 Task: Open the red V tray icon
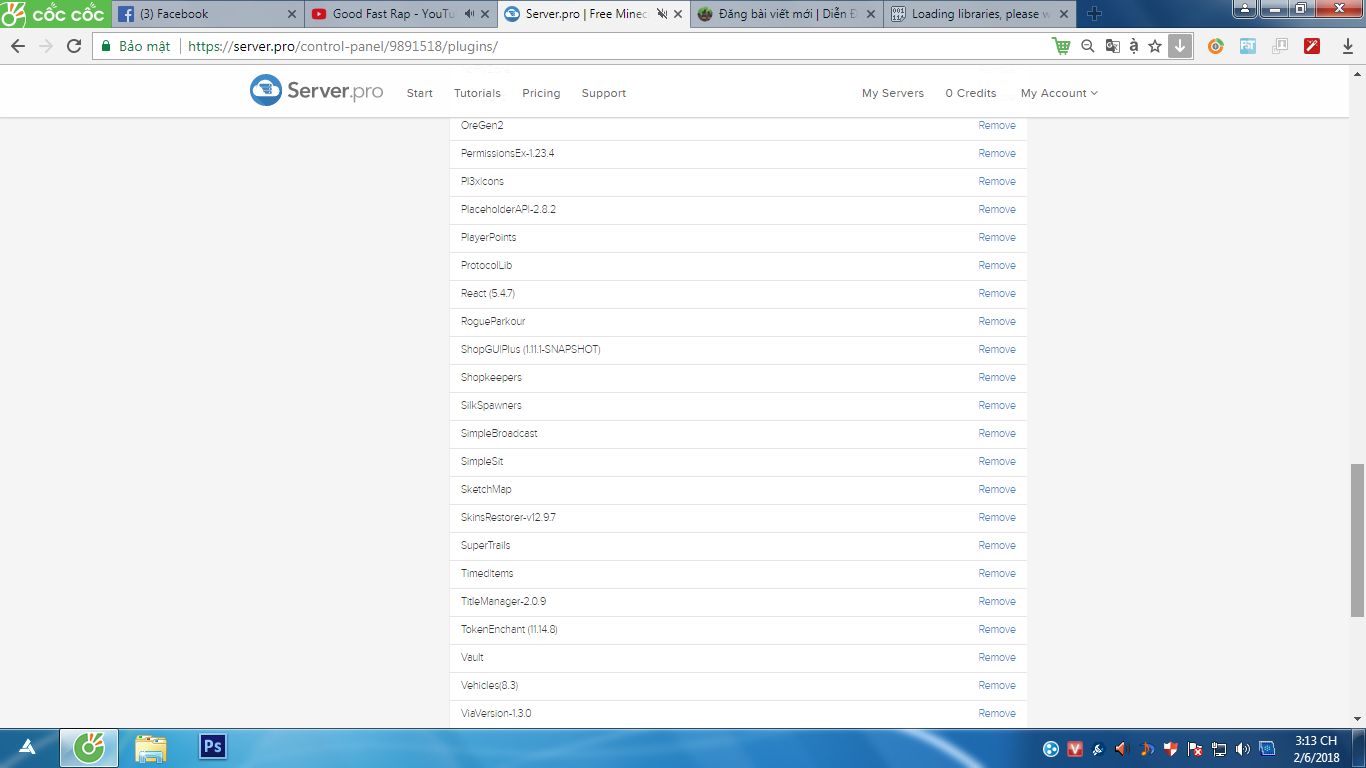tap(1076, 749)
